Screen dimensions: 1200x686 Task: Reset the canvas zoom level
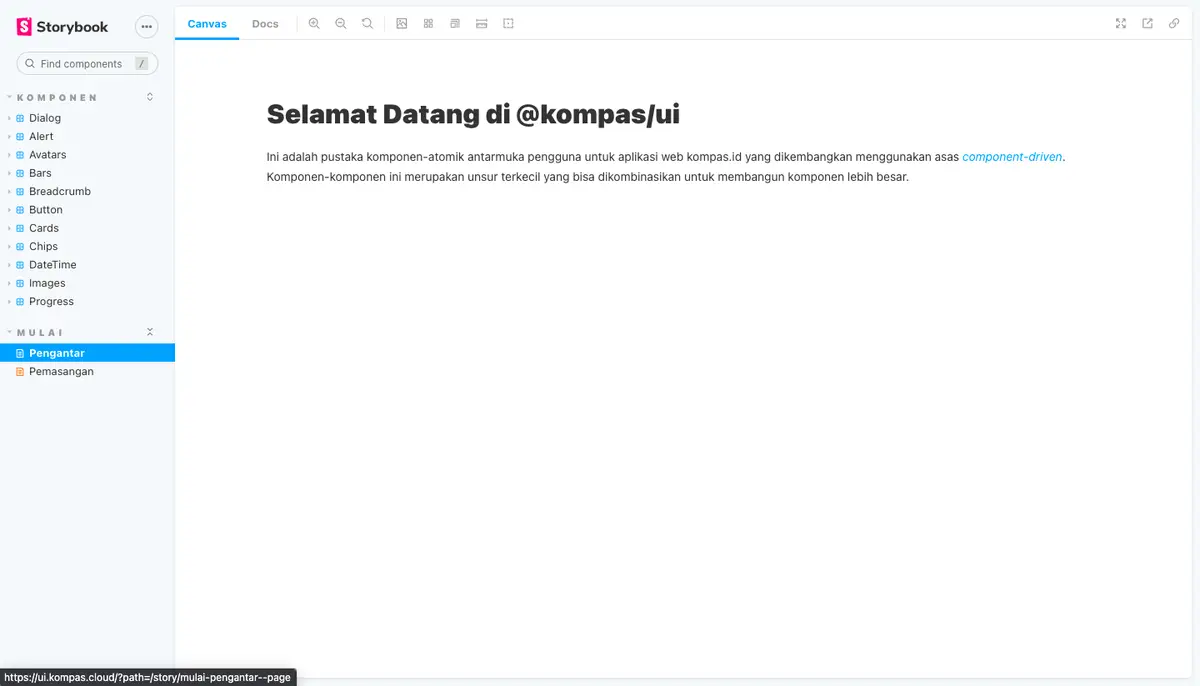[367, 22]
